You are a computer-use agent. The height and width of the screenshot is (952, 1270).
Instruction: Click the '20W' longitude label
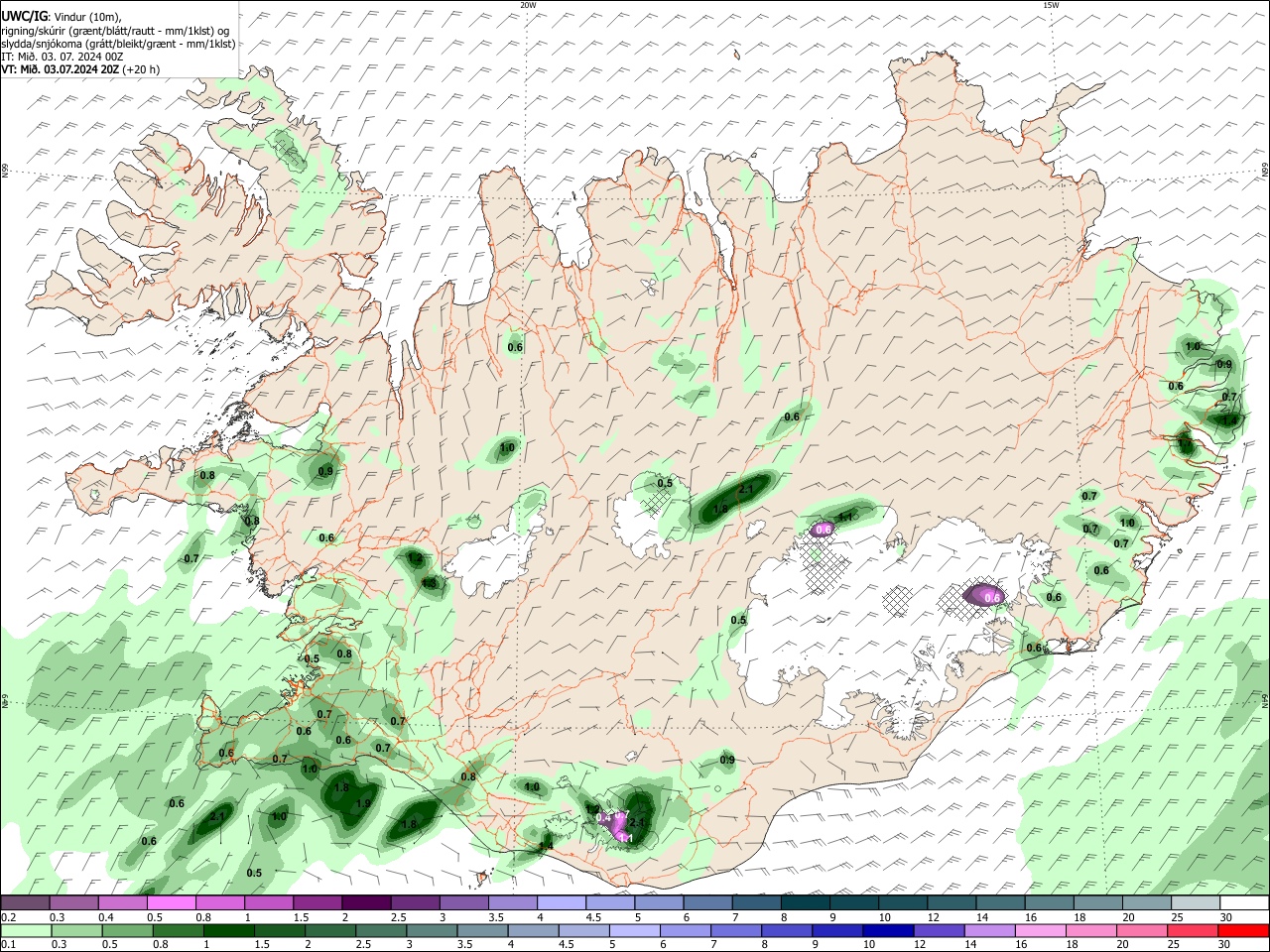[x=528, y=5]
